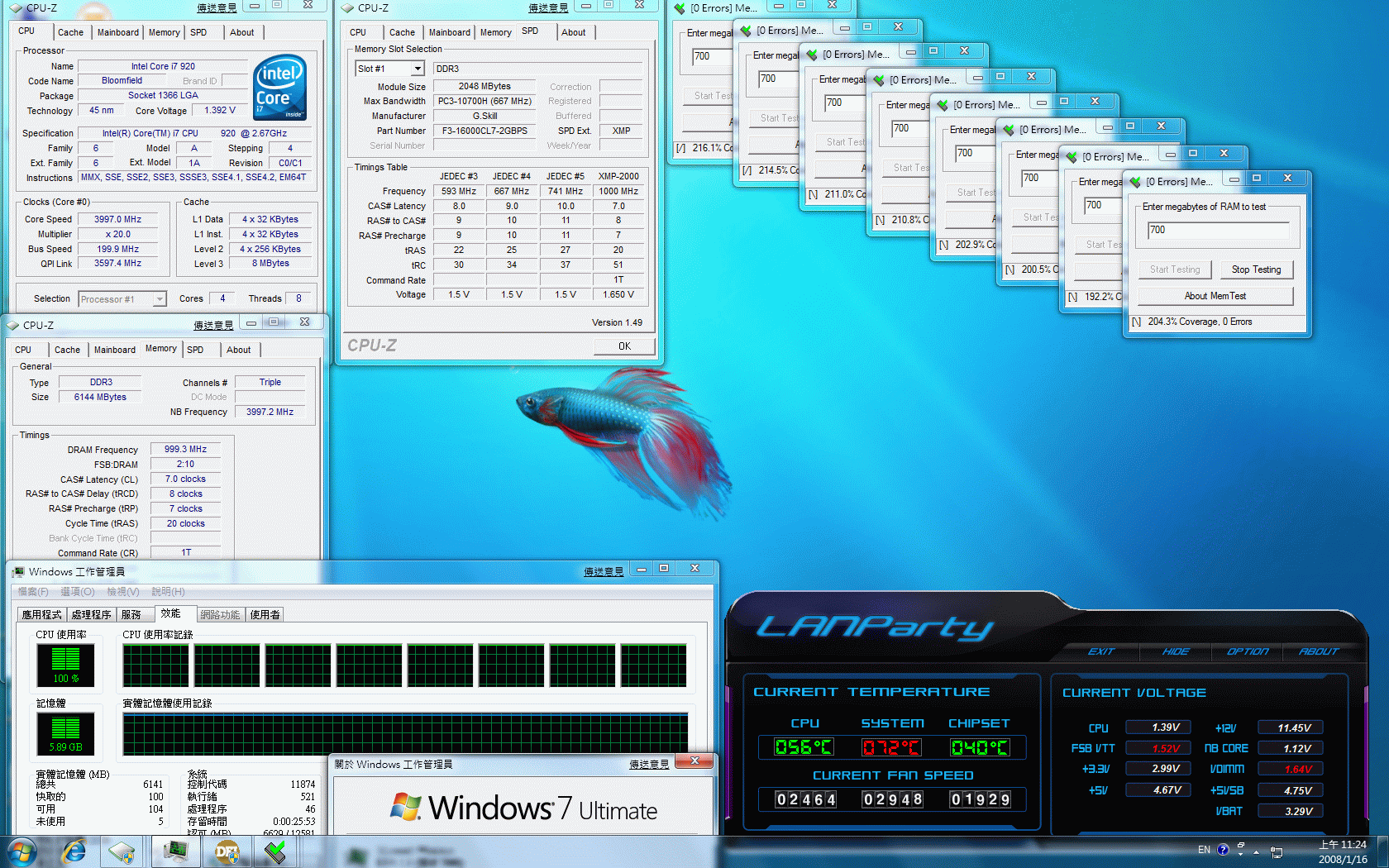Image resolution: width=1389 pixels, height=868 pixels.
Task: Click HIDE in the LANParty monitor
Action: click(x=1175, y=651)
